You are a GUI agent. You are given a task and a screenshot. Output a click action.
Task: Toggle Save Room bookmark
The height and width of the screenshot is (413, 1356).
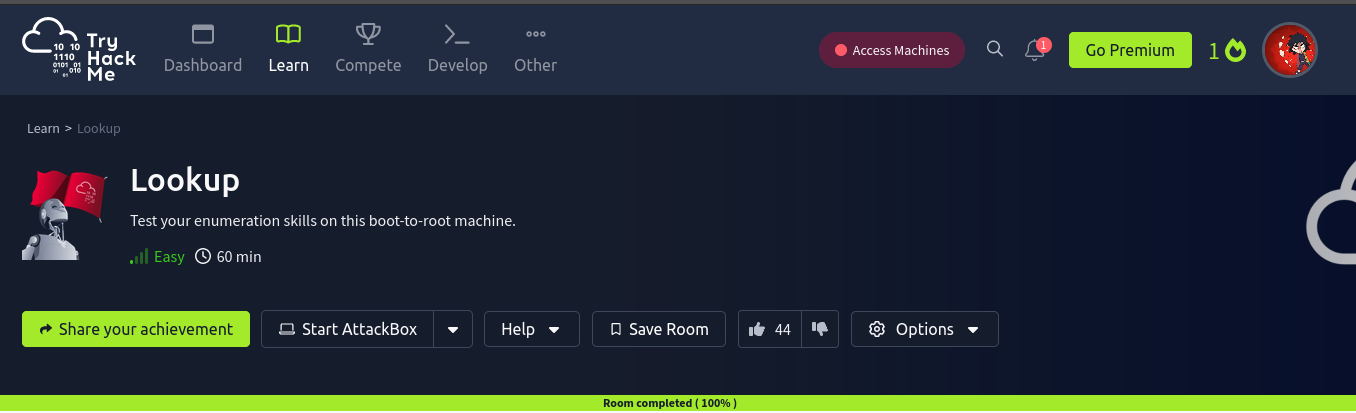(659, 329)
